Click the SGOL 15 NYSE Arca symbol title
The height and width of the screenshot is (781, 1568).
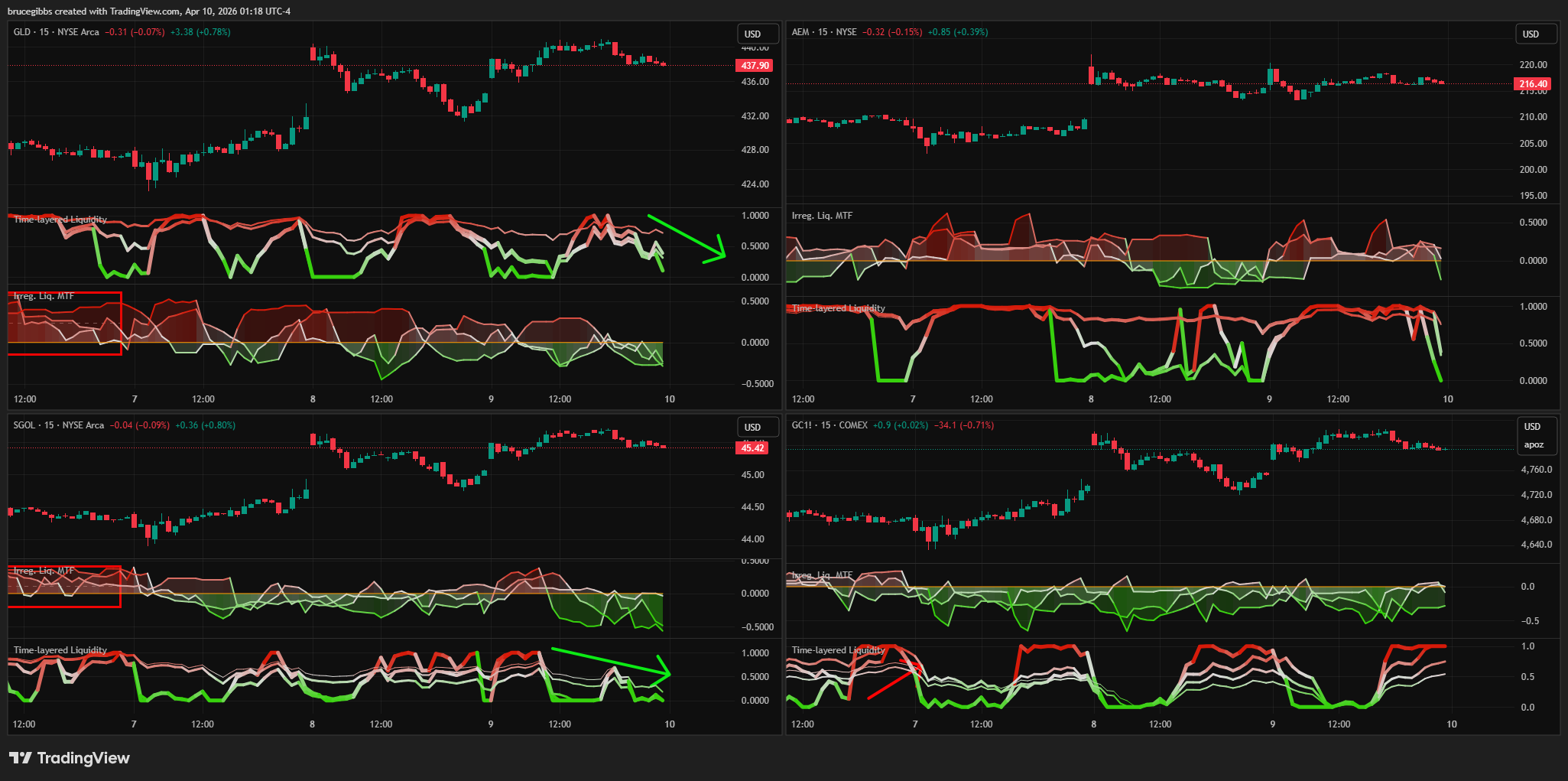tap(59, 425)
